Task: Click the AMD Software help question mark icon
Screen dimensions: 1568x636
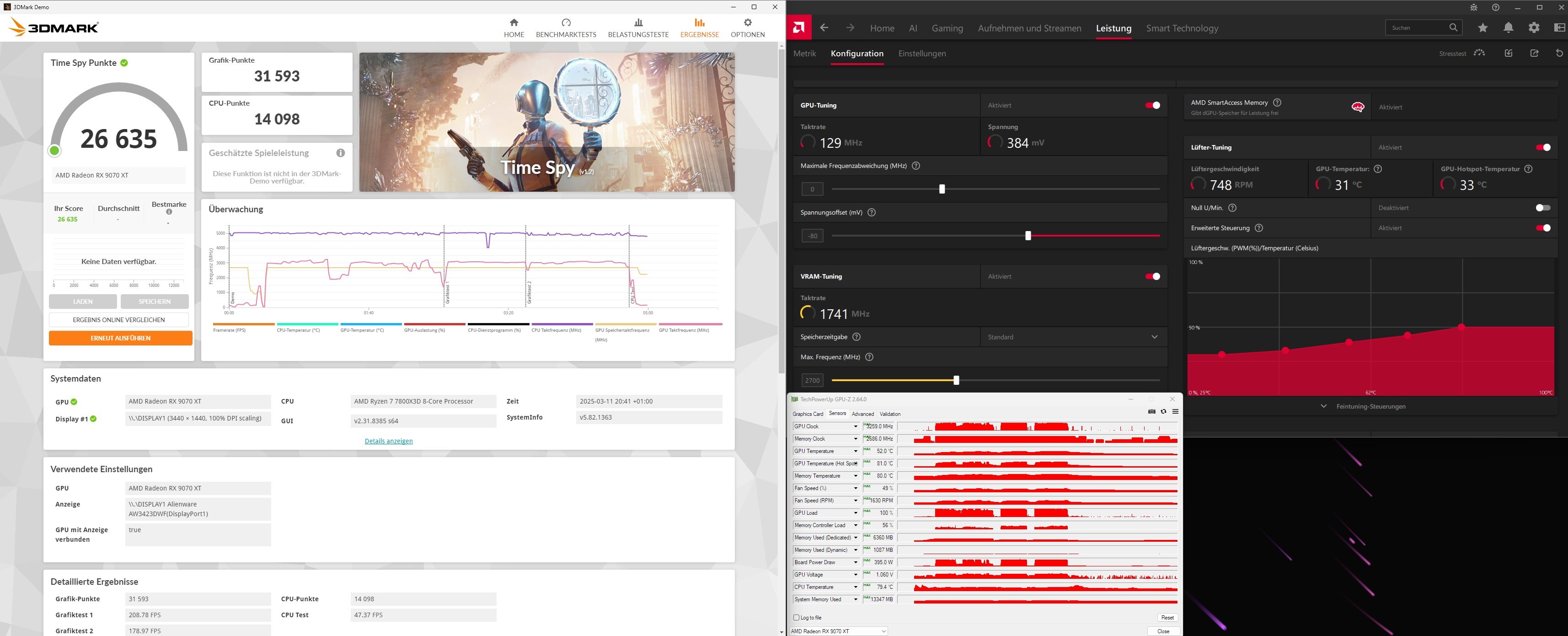Action: [x=1496, y=7]
